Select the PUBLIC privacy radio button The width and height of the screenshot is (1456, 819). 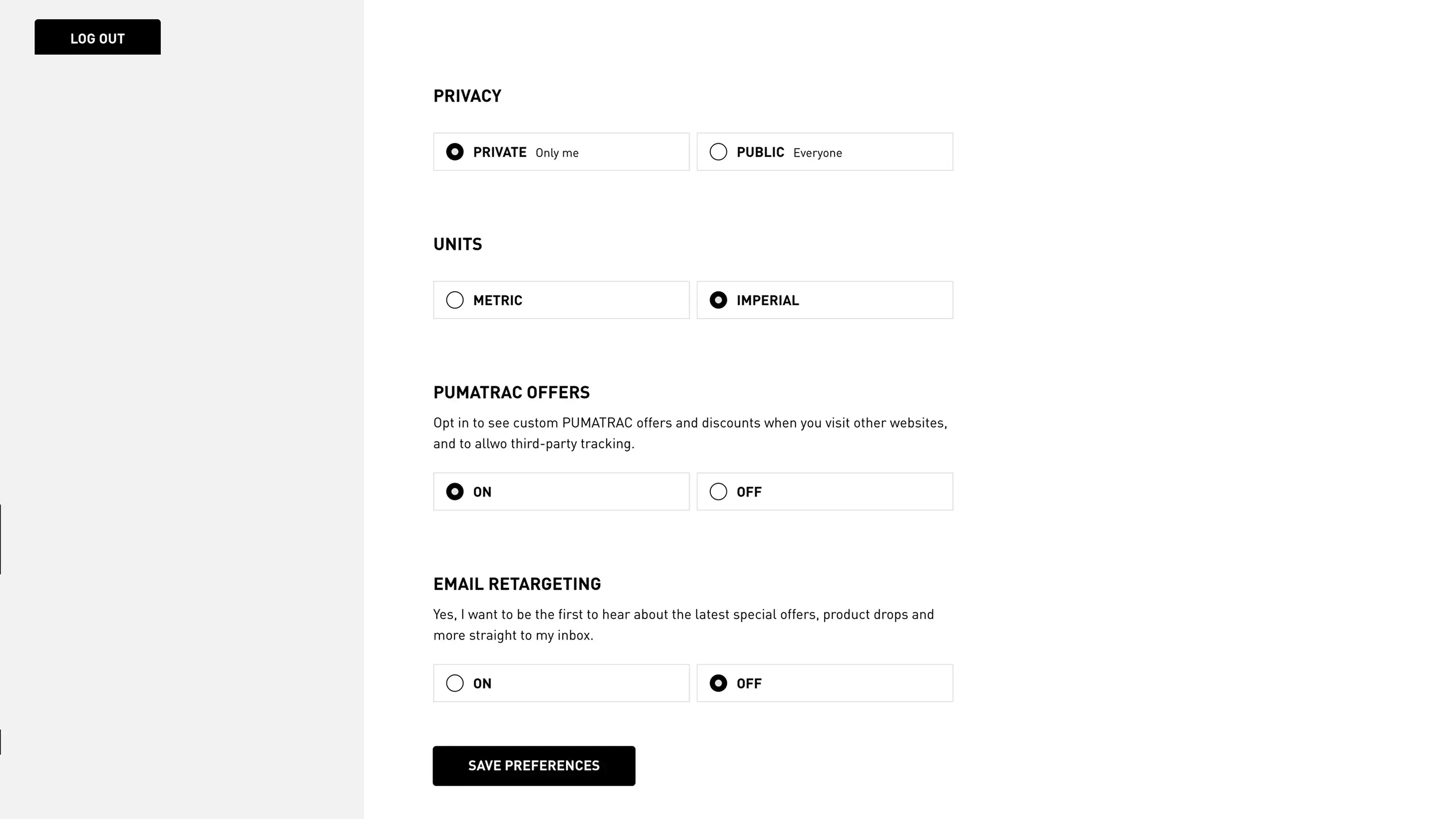click(718, 152)
